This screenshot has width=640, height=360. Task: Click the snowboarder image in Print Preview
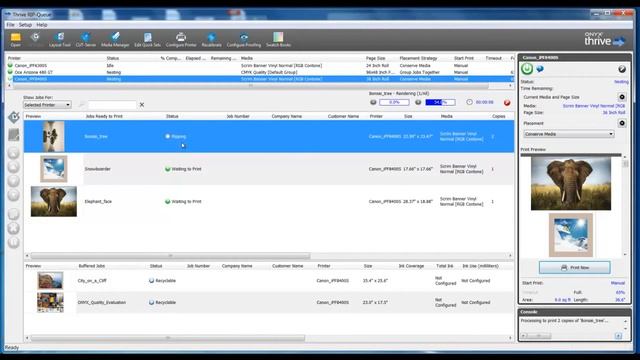coord(571,235)
